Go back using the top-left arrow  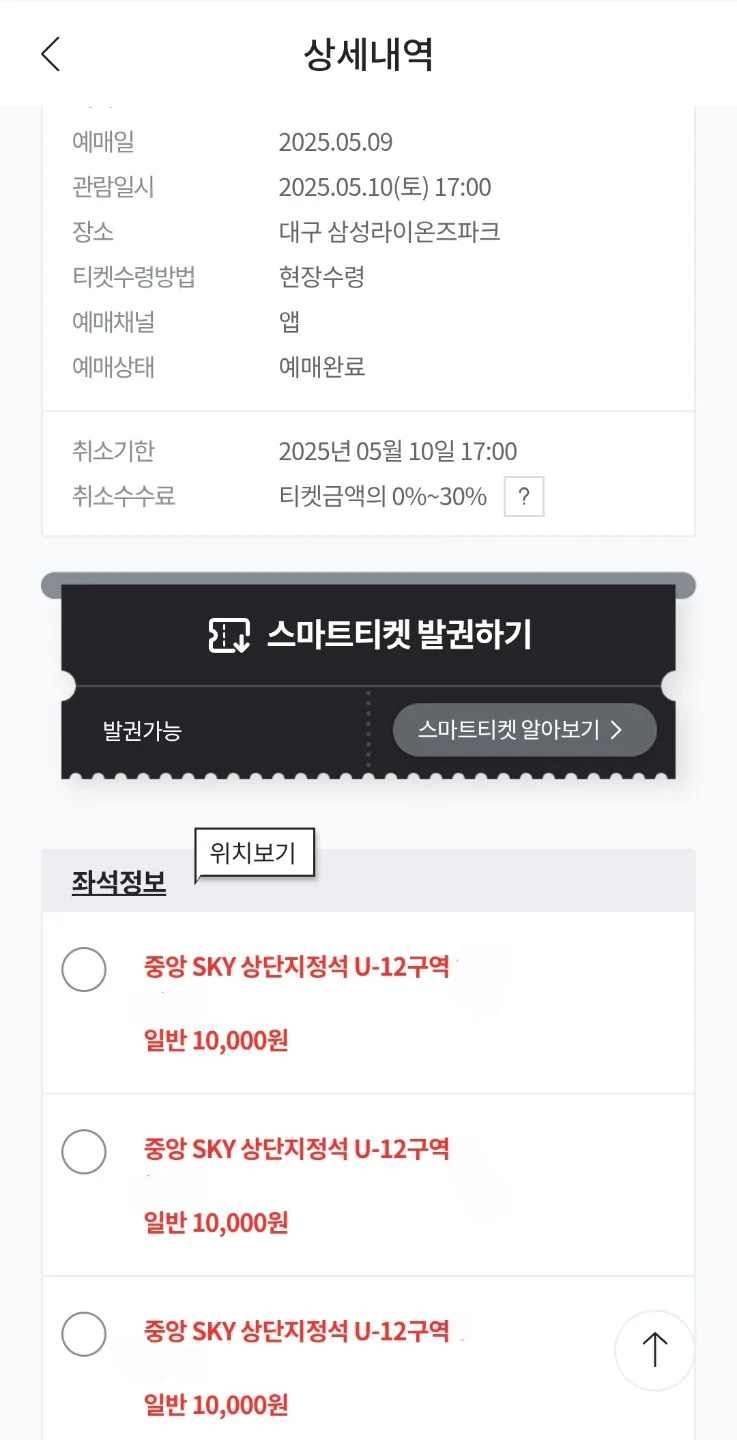click(x=50, y=54)
